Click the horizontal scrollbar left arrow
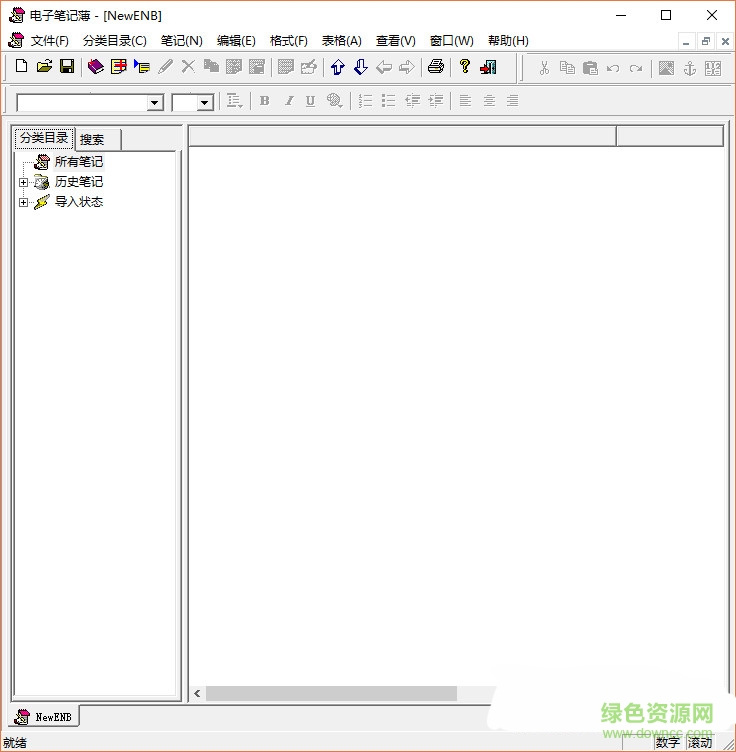The image size is (736, 752). coord(197,693)
